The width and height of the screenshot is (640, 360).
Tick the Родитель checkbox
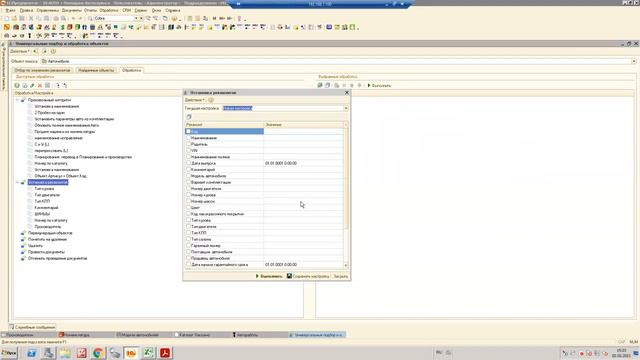coord(188,144)
